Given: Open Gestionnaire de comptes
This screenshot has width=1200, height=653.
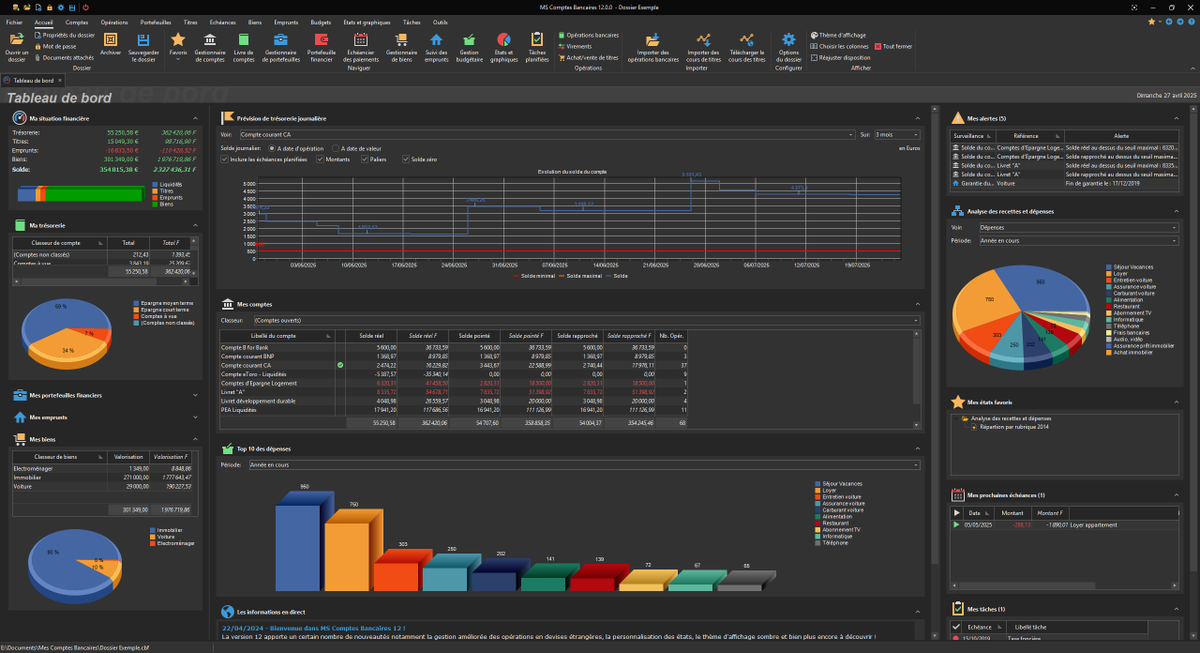Looking at the screenshot, I should click(210, 47).
